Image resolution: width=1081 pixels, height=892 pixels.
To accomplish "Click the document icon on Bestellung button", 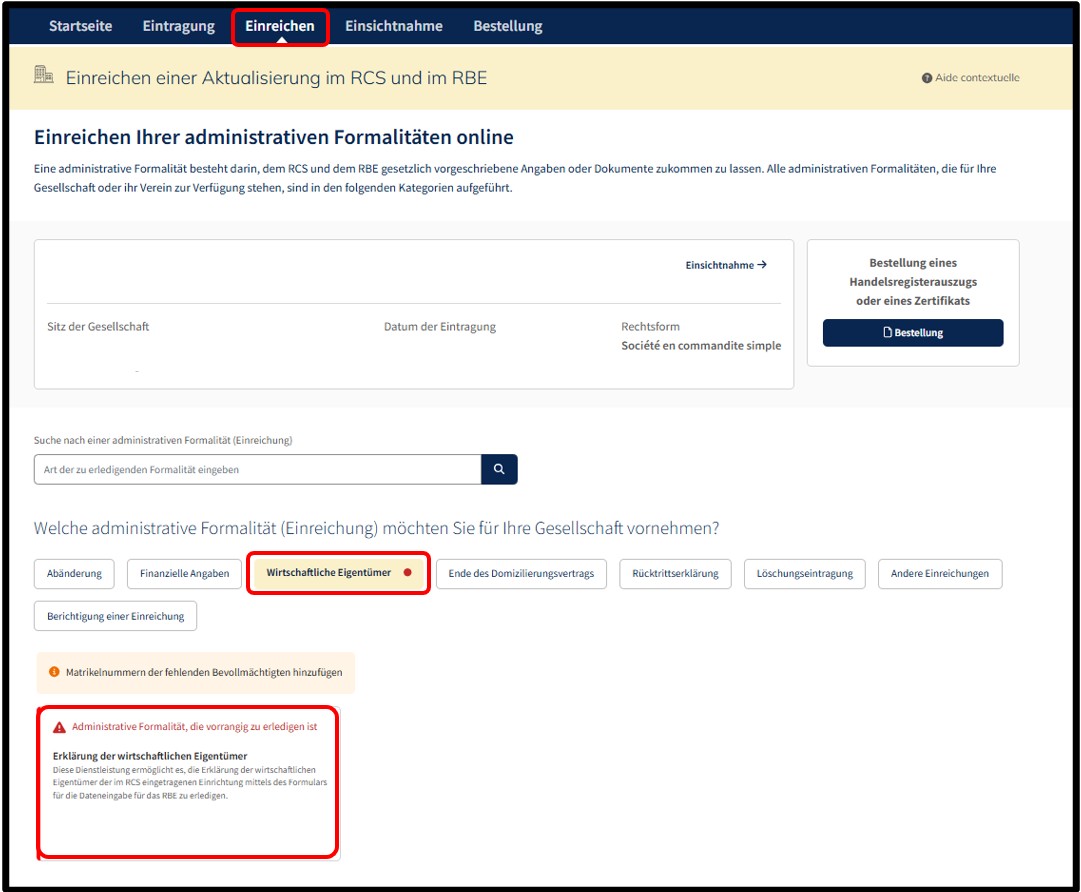I will coord(887,332).
